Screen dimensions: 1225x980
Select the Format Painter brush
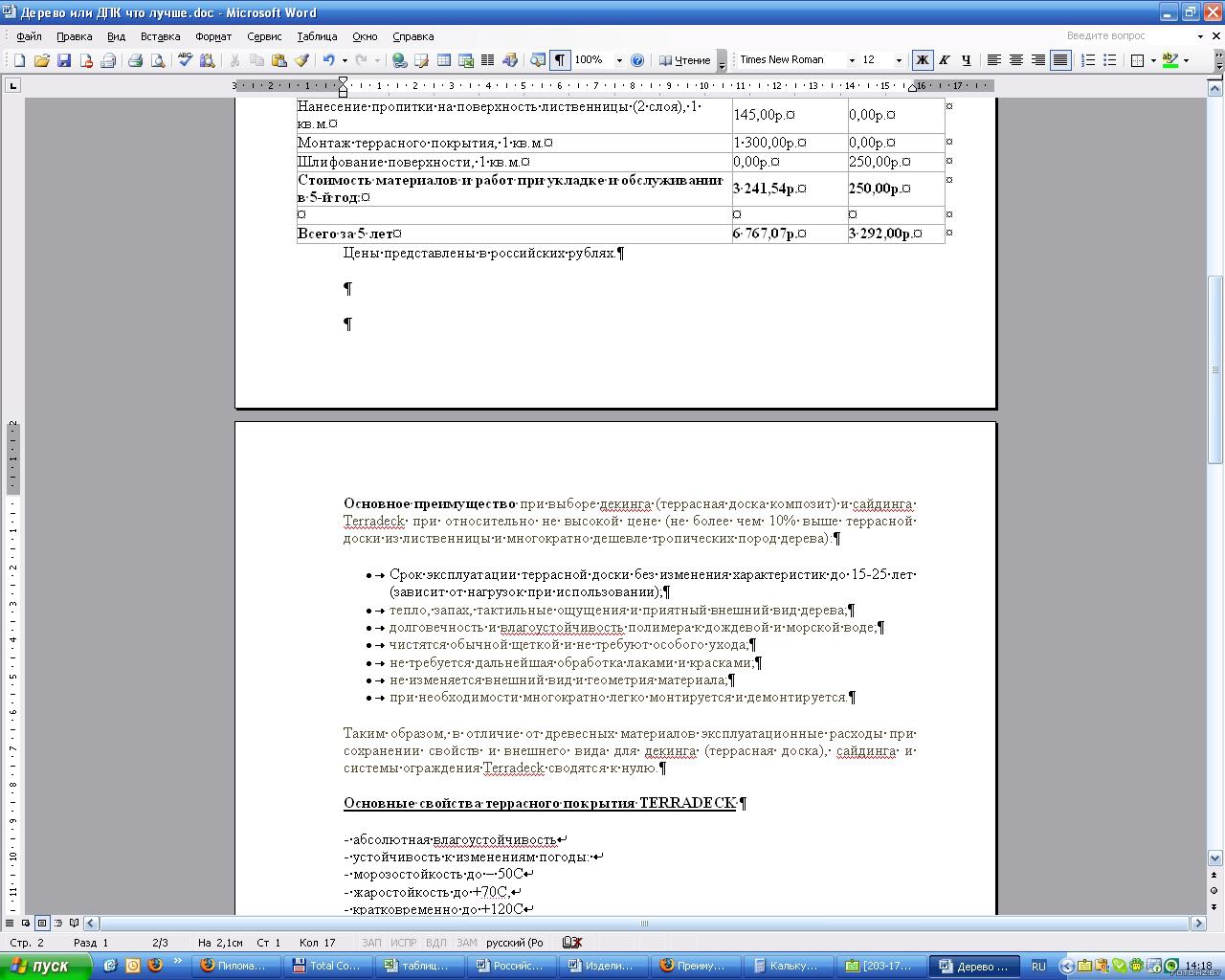click(x=301, y=60)
